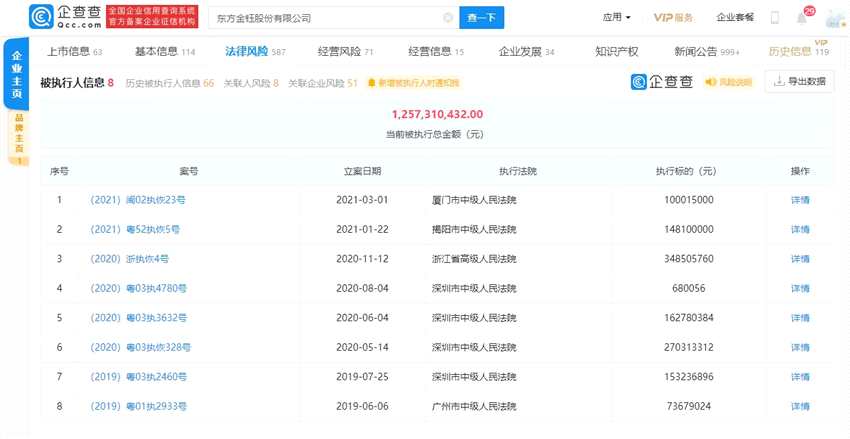The width and height of the screenshot is (850, 439).
Task: Select 品牌主页 side tab
Action: click(x=19, y=138)
